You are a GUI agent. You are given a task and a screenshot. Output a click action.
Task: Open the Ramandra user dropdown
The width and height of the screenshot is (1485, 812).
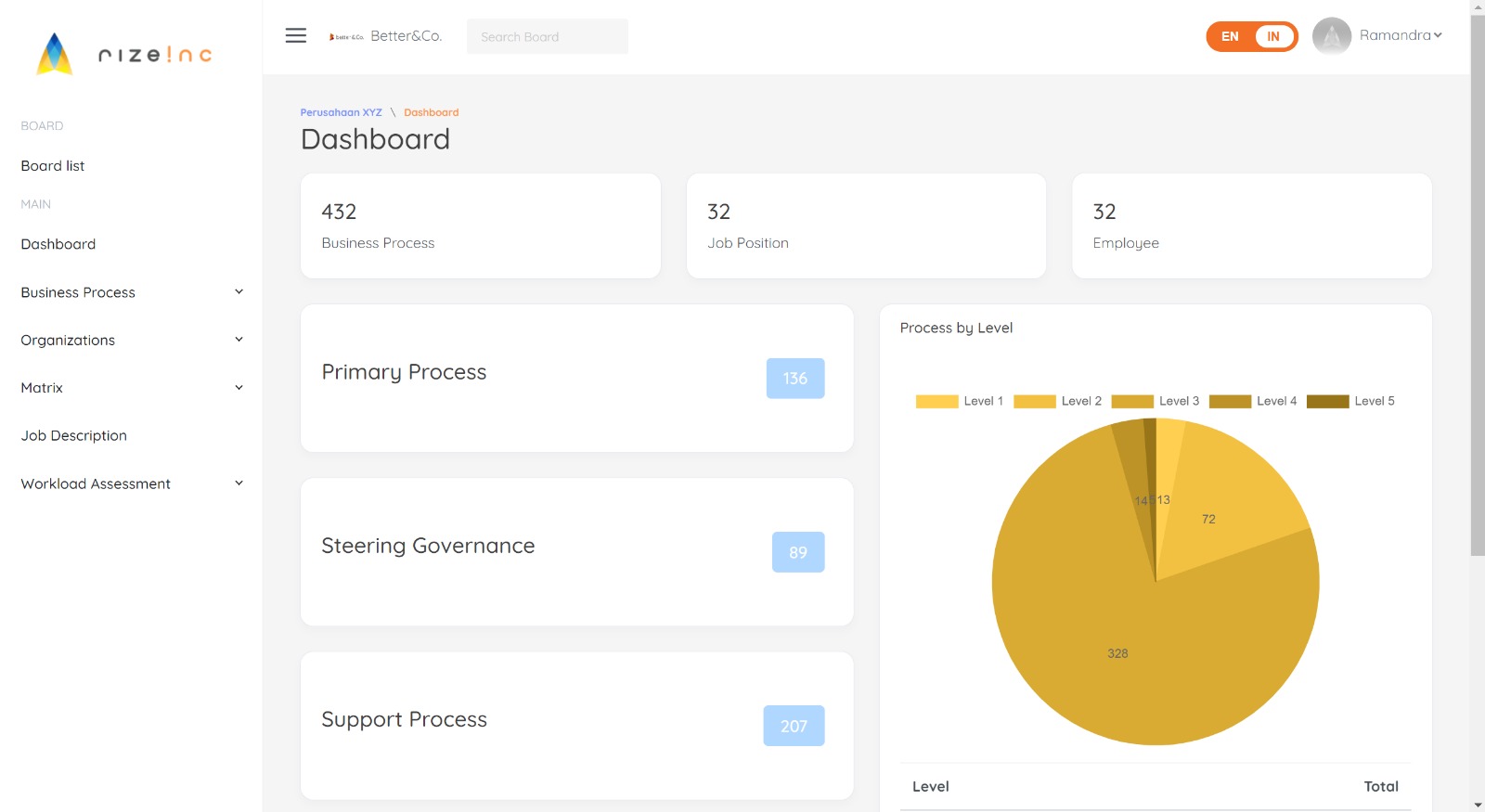(1400, 35)
